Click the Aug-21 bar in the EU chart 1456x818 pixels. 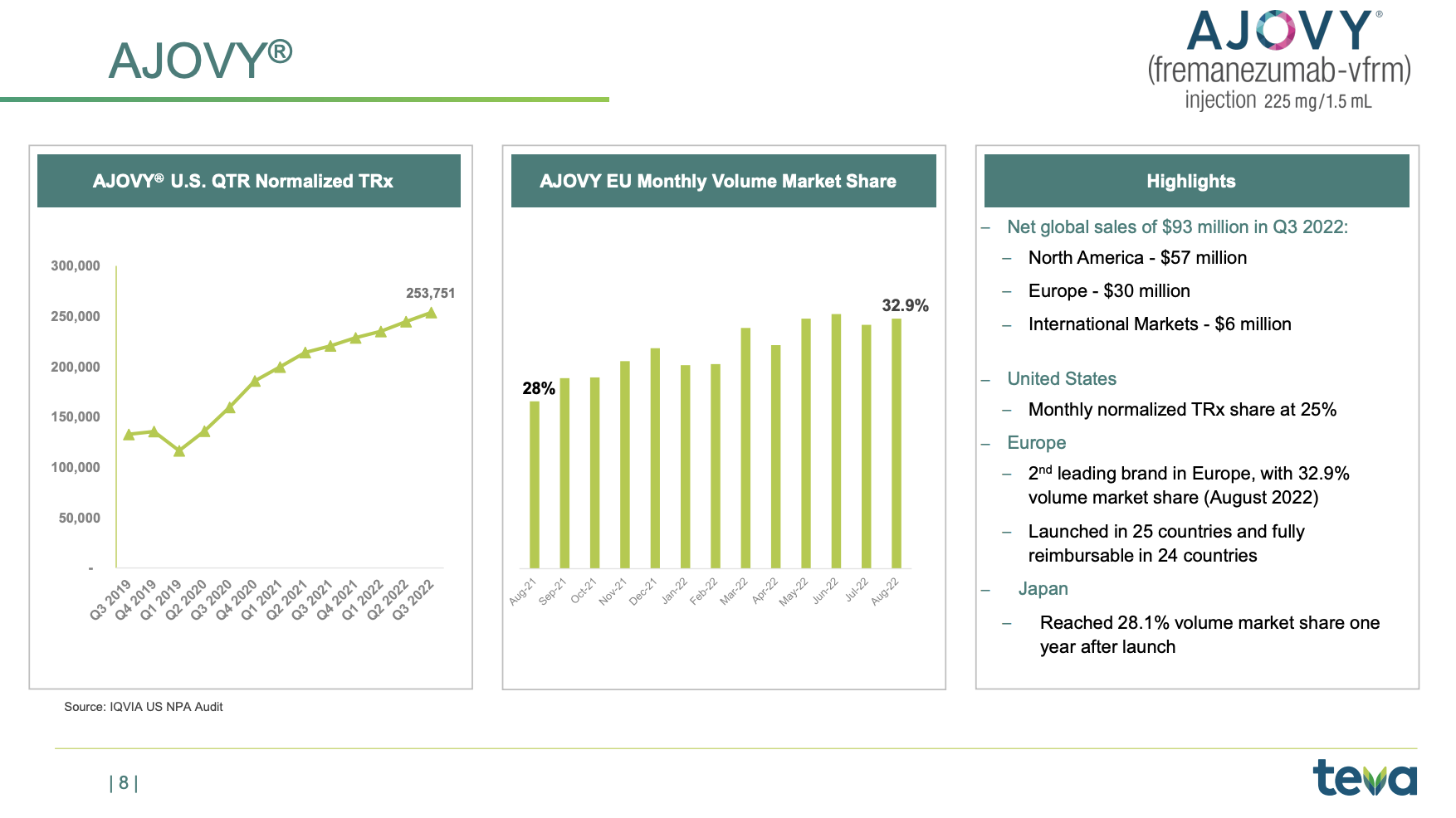coord(535,484)
